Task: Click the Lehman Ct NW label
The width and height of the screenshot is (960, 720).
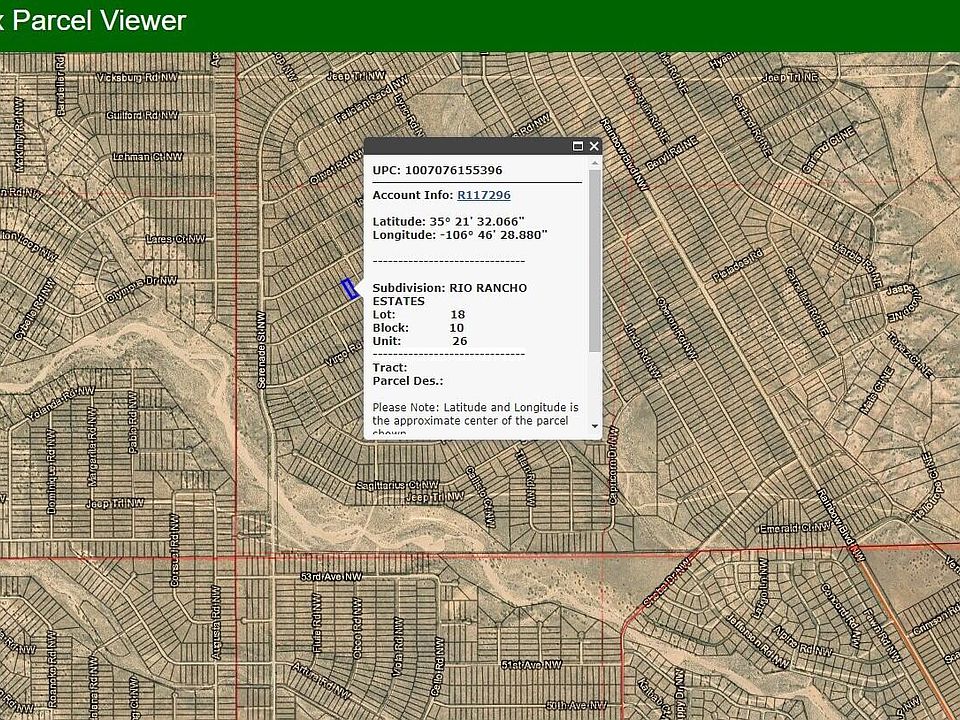Action: click(x=148, y=157)
